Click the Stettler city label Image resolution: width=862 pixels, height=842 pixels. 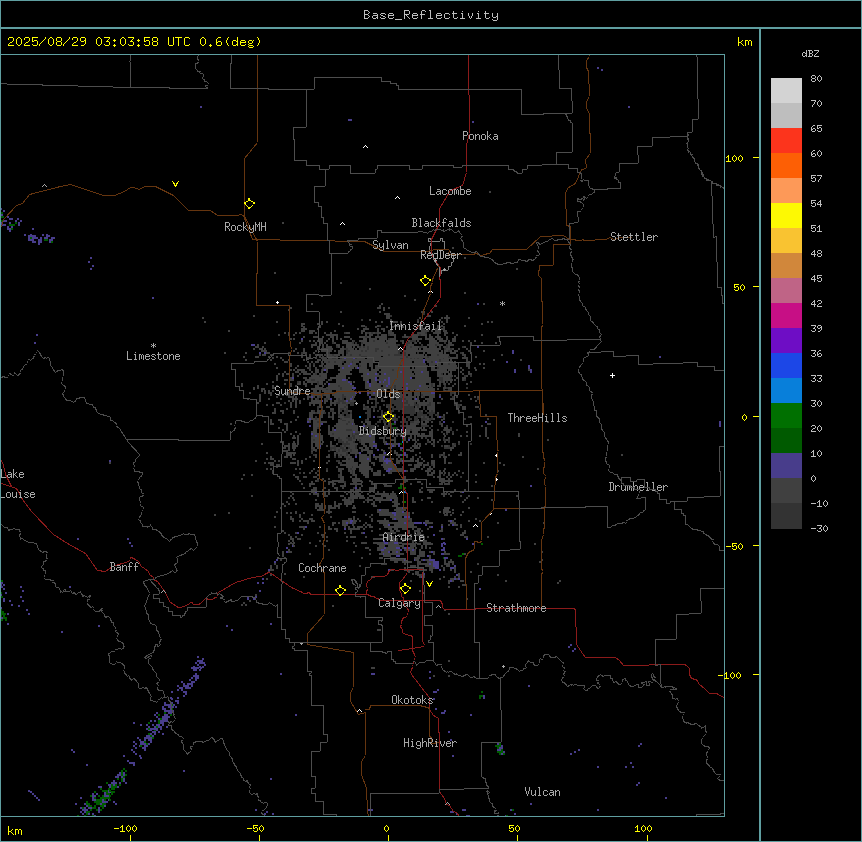[x=634, y=237]
